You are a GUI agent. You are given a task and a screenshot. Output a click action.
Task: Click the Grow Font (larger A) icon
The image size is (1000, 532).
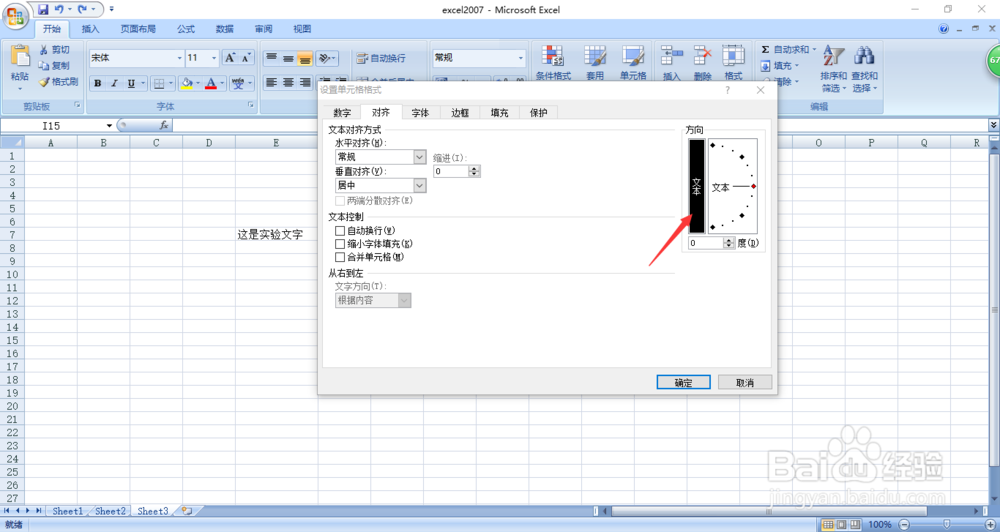230,58
